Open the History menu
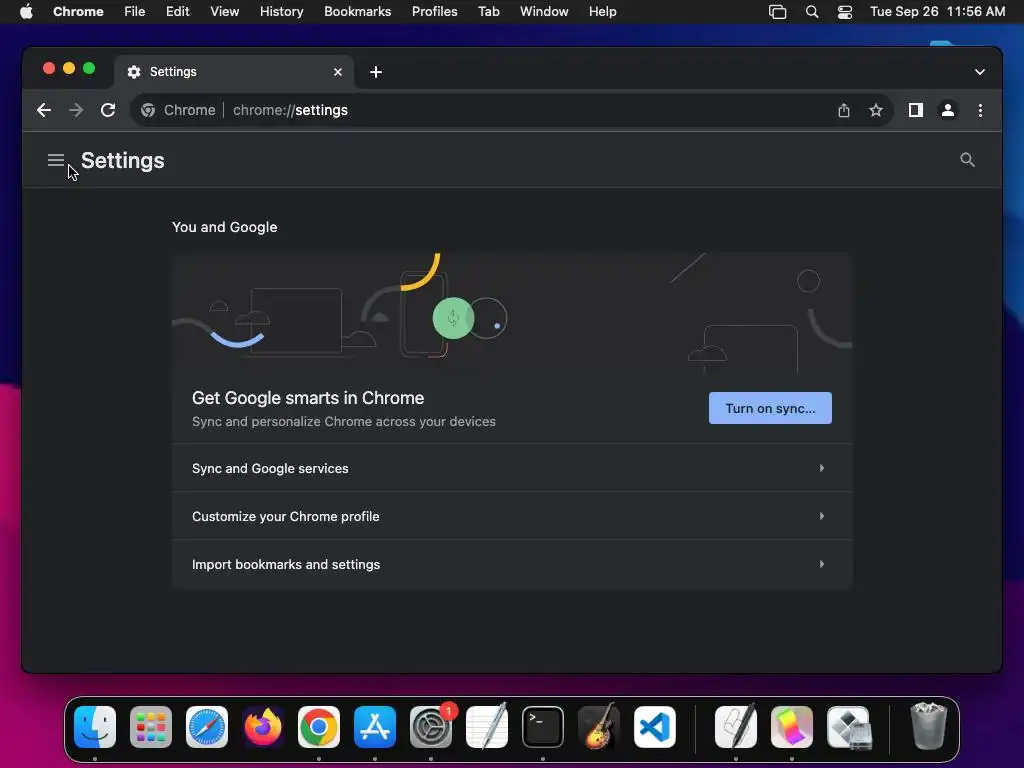 click(x=281, y=12)
